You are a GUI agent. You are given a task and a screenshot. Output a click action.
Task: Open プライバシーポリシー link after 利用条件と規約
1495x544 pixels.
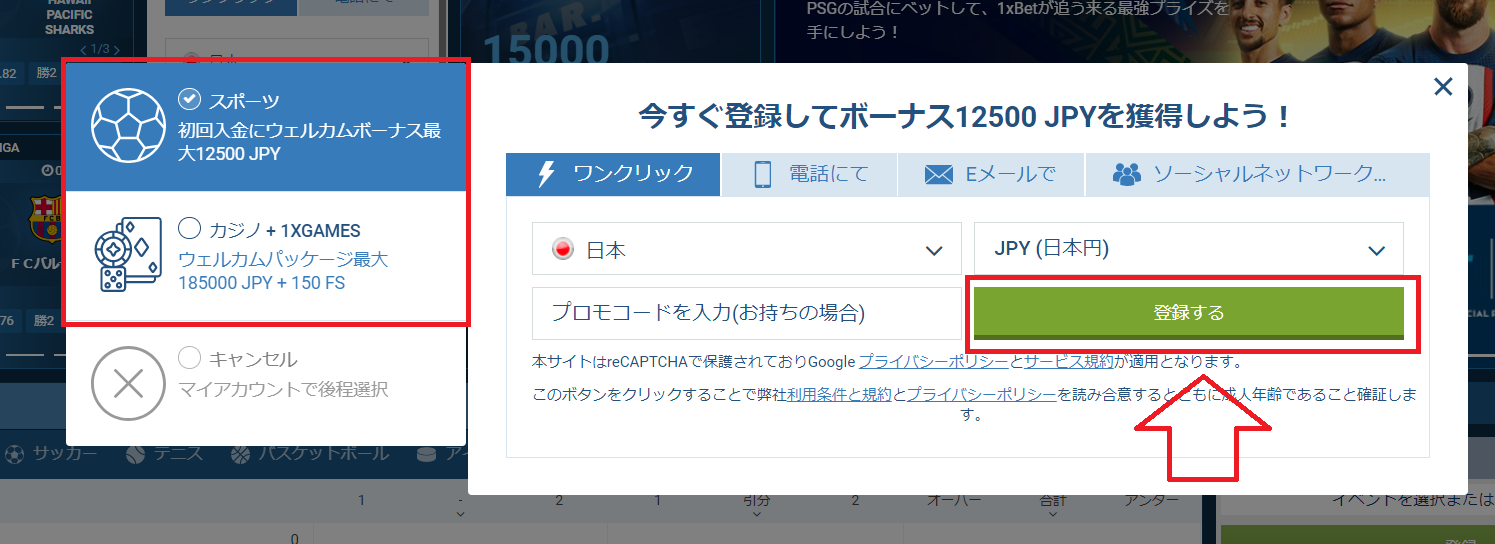tap(982, 394)
